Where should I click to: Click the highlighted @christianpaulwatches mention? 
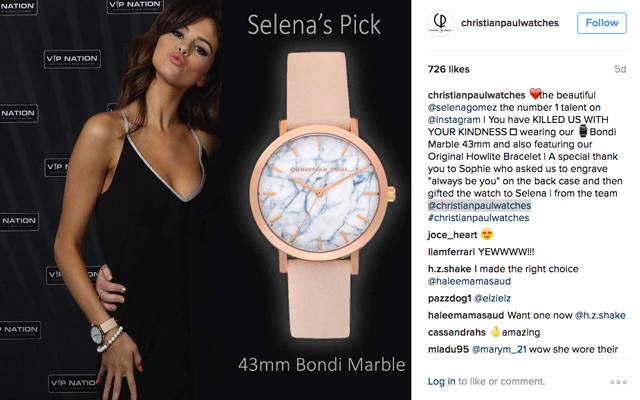(x=479, y=205)
